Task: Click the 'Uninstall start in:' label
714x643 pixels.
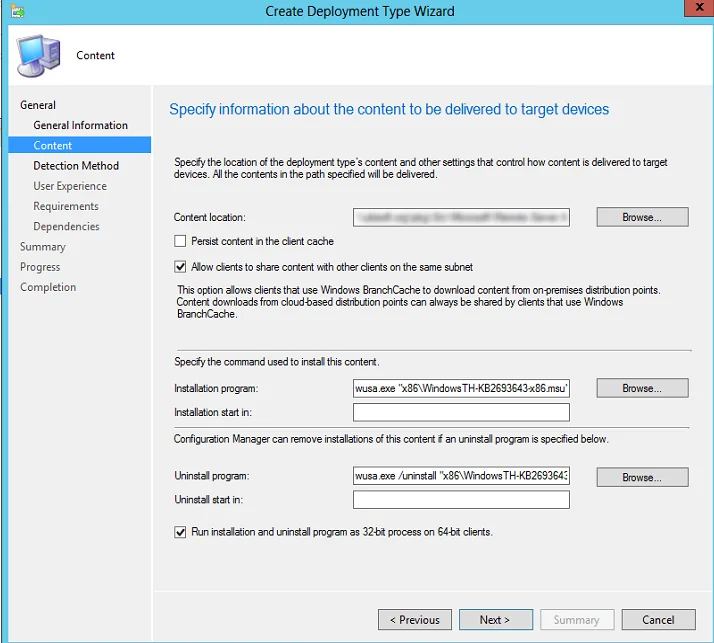Action: click(209, 500)
